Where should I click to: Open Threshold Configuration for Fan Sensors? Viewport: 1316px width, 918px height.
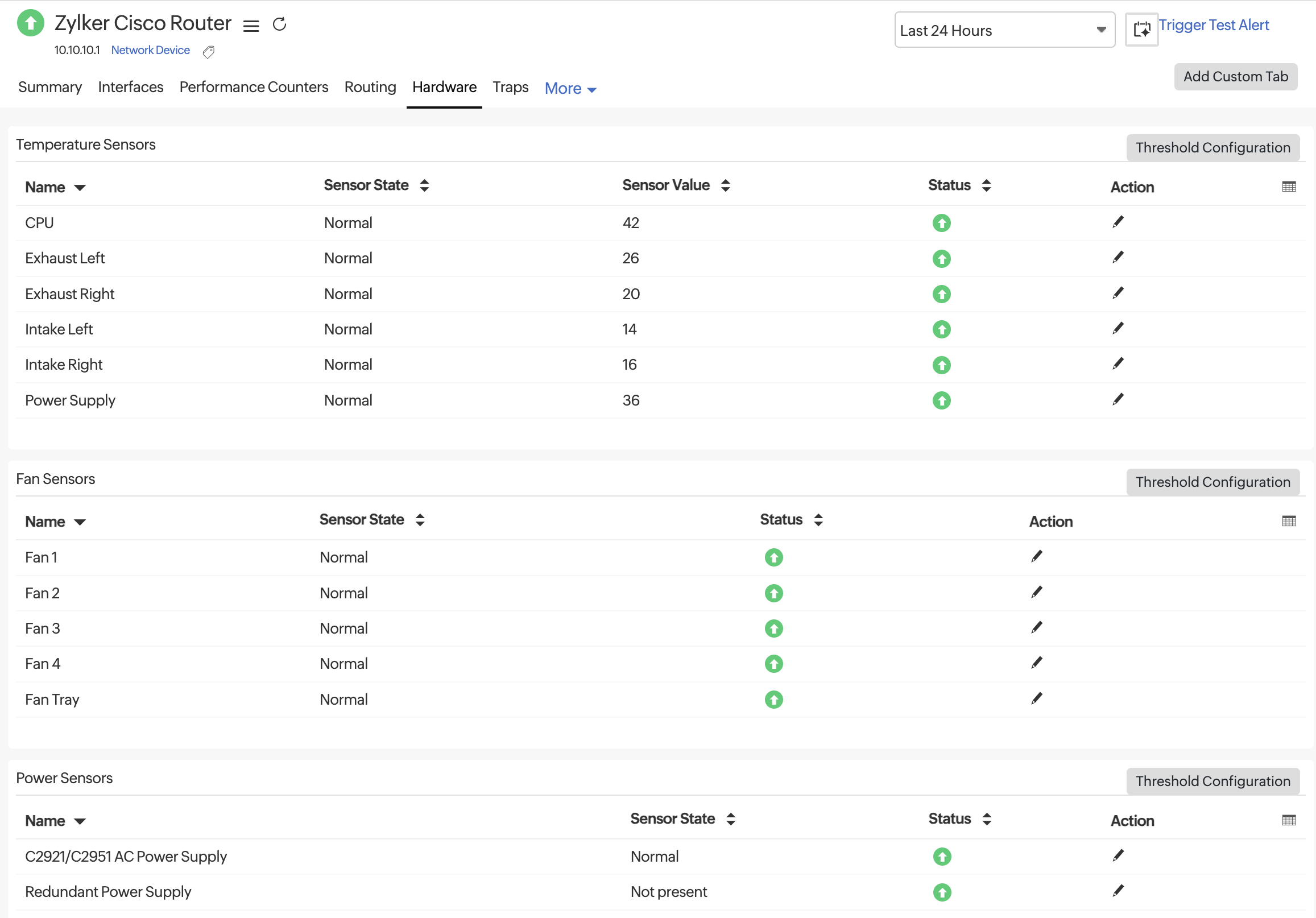1212,482
